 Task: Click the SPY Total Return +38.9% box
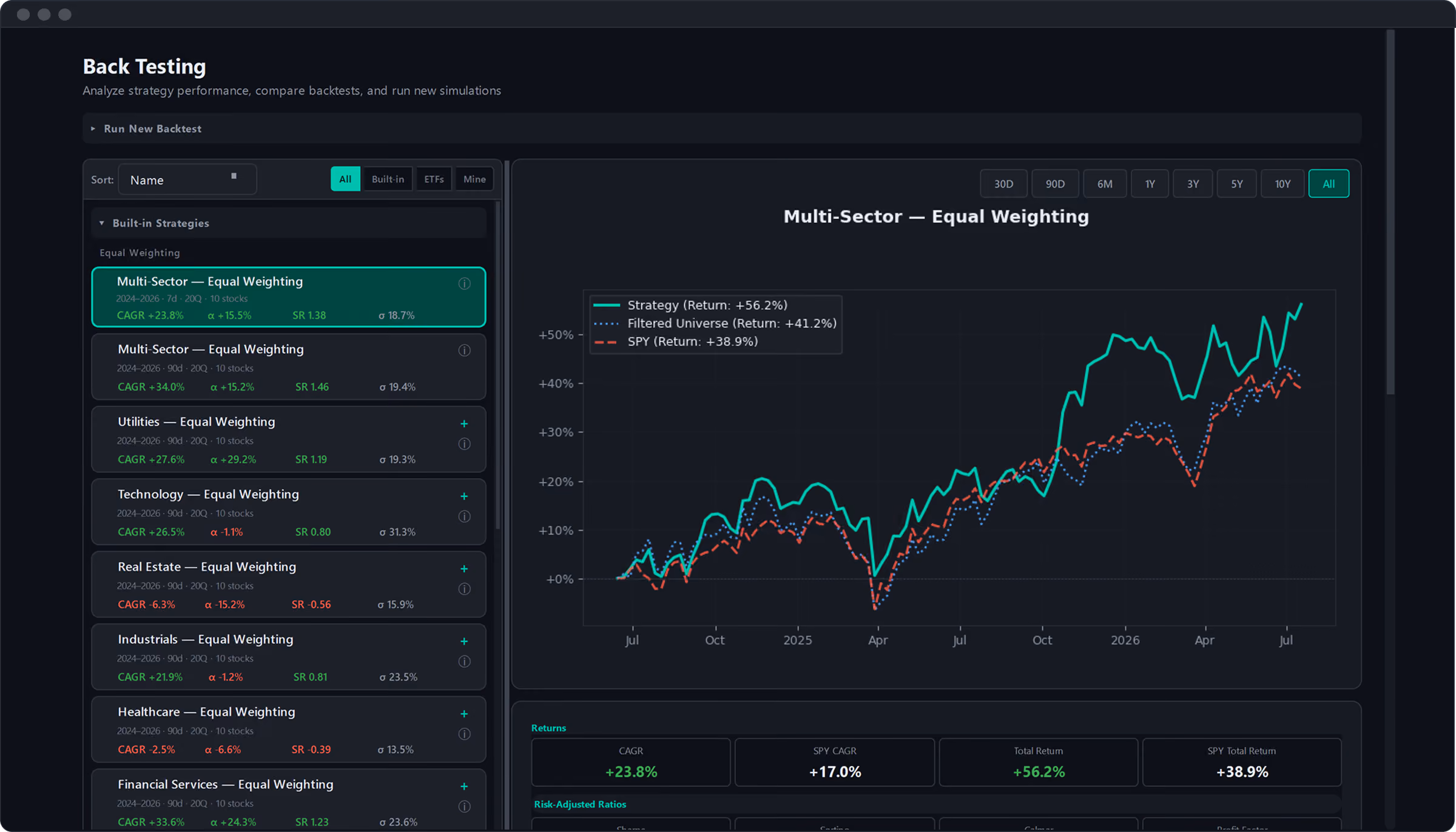coord(1242,762)
